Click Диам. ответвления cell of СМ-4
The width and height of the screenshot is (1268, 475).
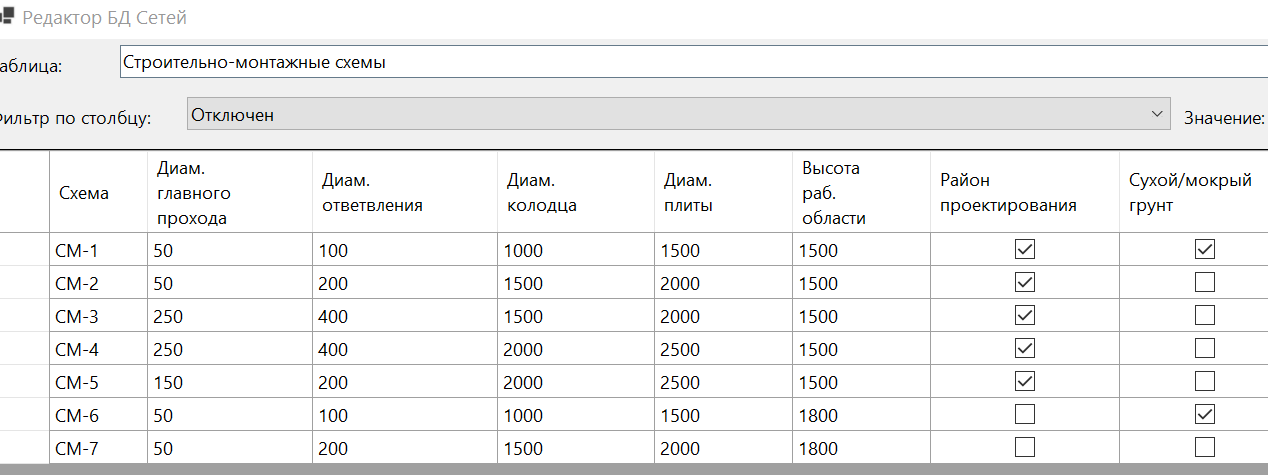(404, 349)
